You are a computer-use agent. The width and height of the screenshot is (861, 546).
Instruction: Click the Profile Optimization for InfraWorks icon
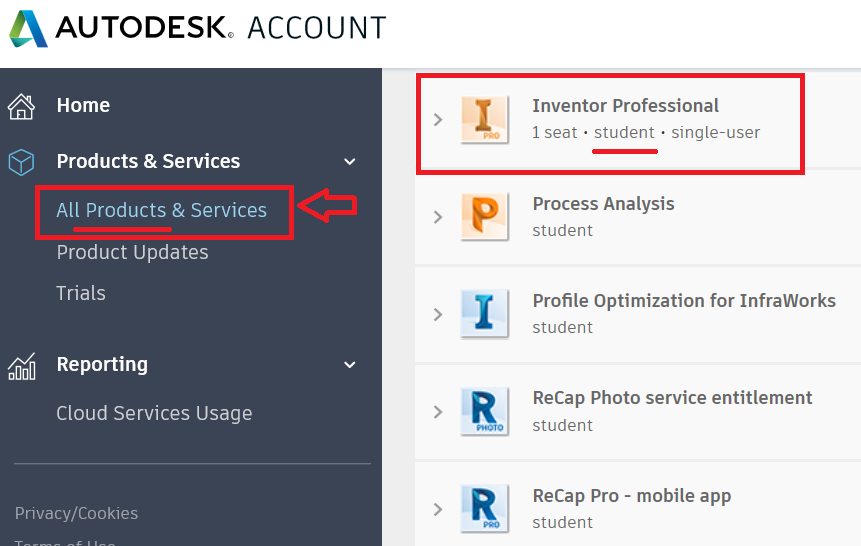[x=485, y=314]
